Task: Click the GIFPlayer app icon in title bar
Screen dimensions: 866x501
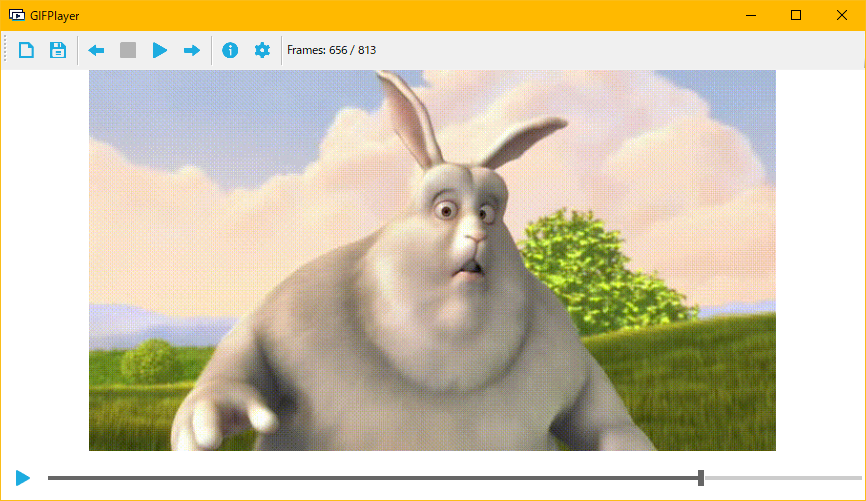Action: click(17, 15)
